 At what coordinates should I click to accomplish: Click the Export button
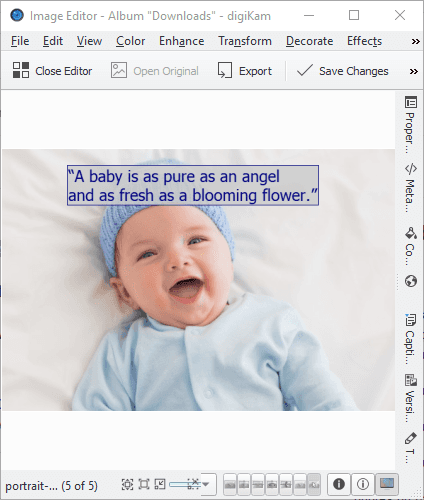point(244,71)
